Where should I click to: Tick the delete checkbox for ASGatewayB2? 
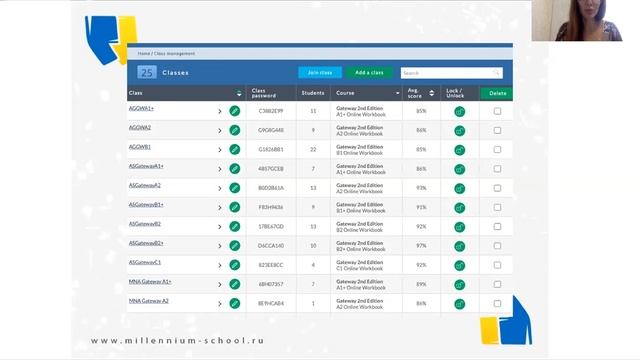click(497, 226)
